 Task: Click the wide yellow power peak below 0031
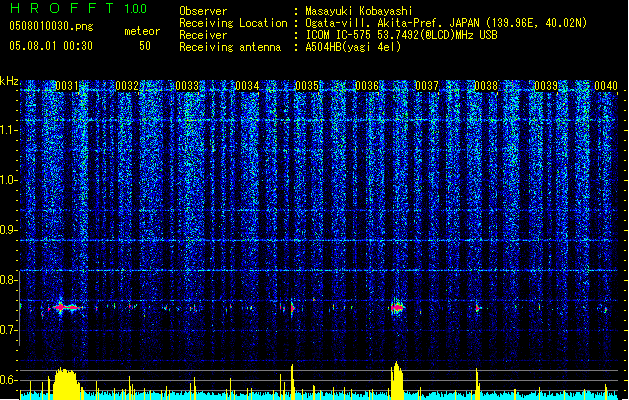pos(66,384)
